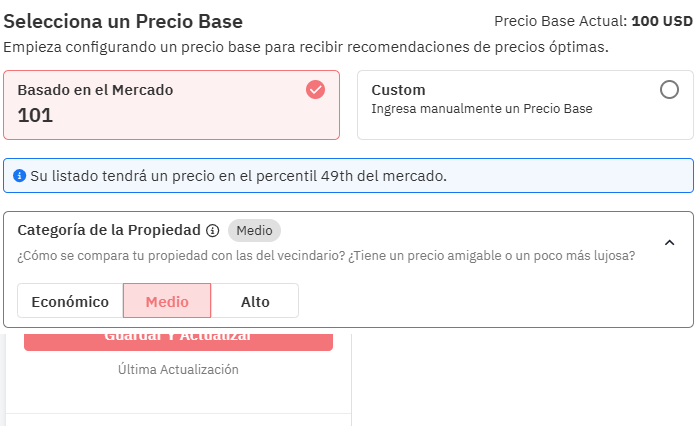The height and width of the screenshot is (426, 700).
Task: Choose the Económico property category
Action: tap(70, 301)
